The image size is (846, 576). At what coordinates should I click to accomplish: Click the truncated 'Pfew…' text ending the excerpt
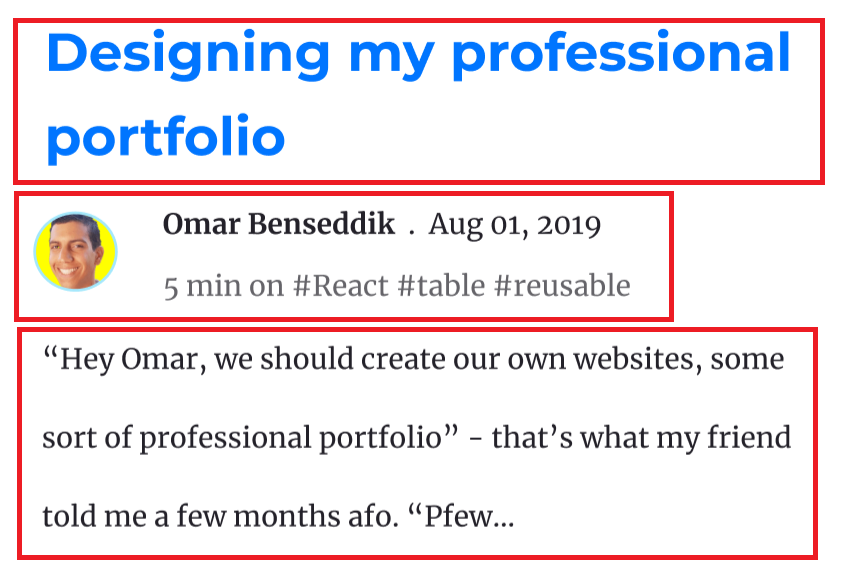[x=461, y=516]
